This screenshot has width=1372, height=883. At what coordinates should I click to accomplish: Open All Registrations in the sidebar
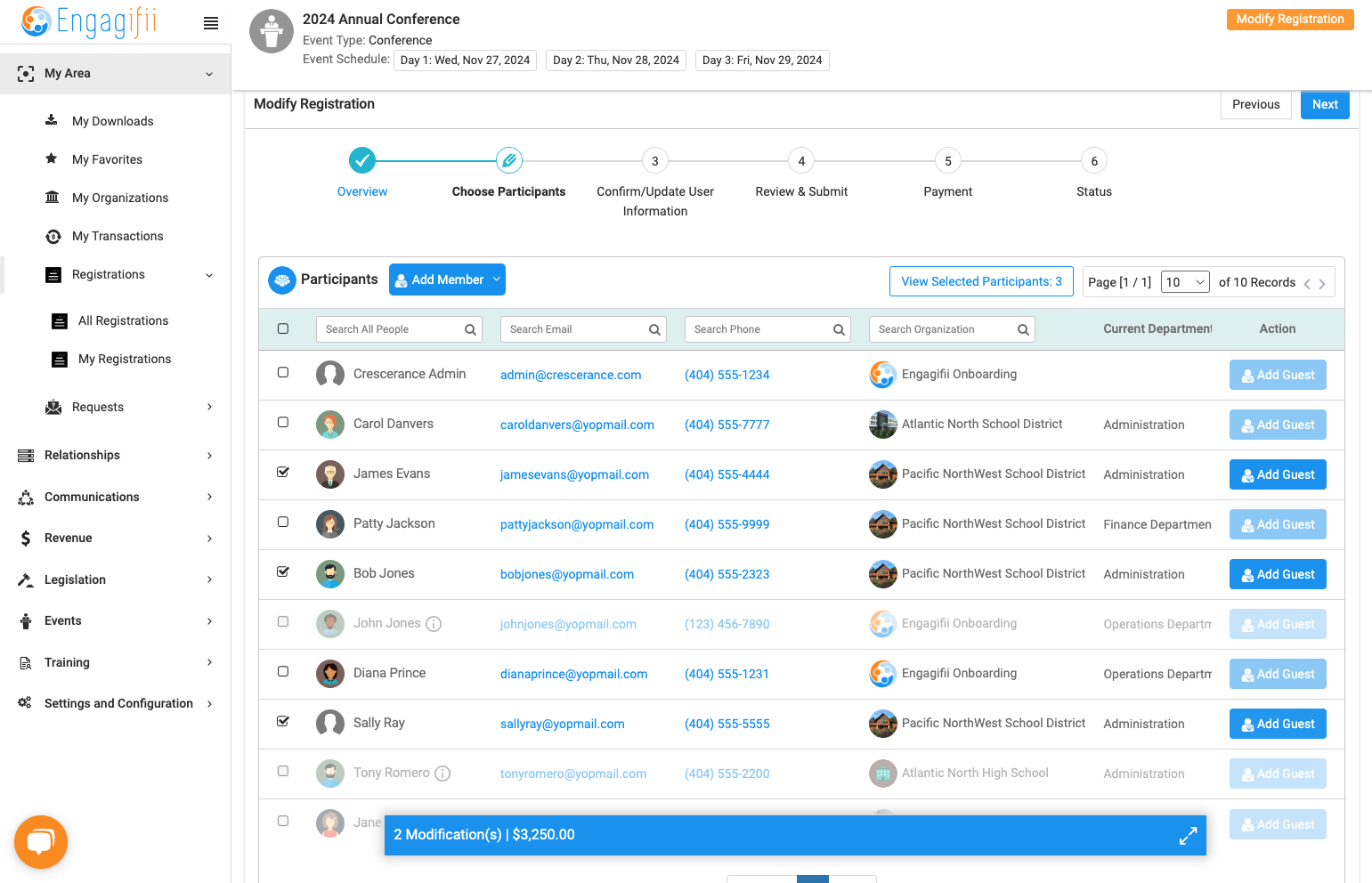pos(123,320)
